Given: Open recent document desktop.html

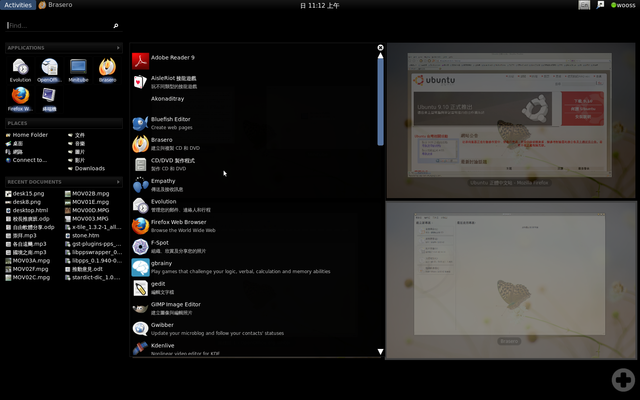Looking at the screenshot, I should [27, 210].
